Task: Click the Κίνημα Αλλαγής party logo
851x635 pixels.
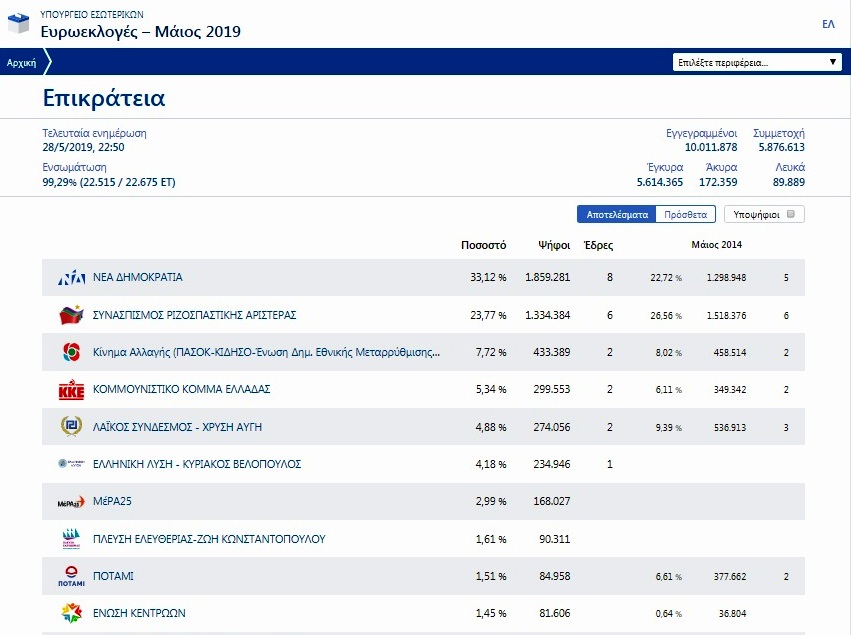Action: point(72,352)
